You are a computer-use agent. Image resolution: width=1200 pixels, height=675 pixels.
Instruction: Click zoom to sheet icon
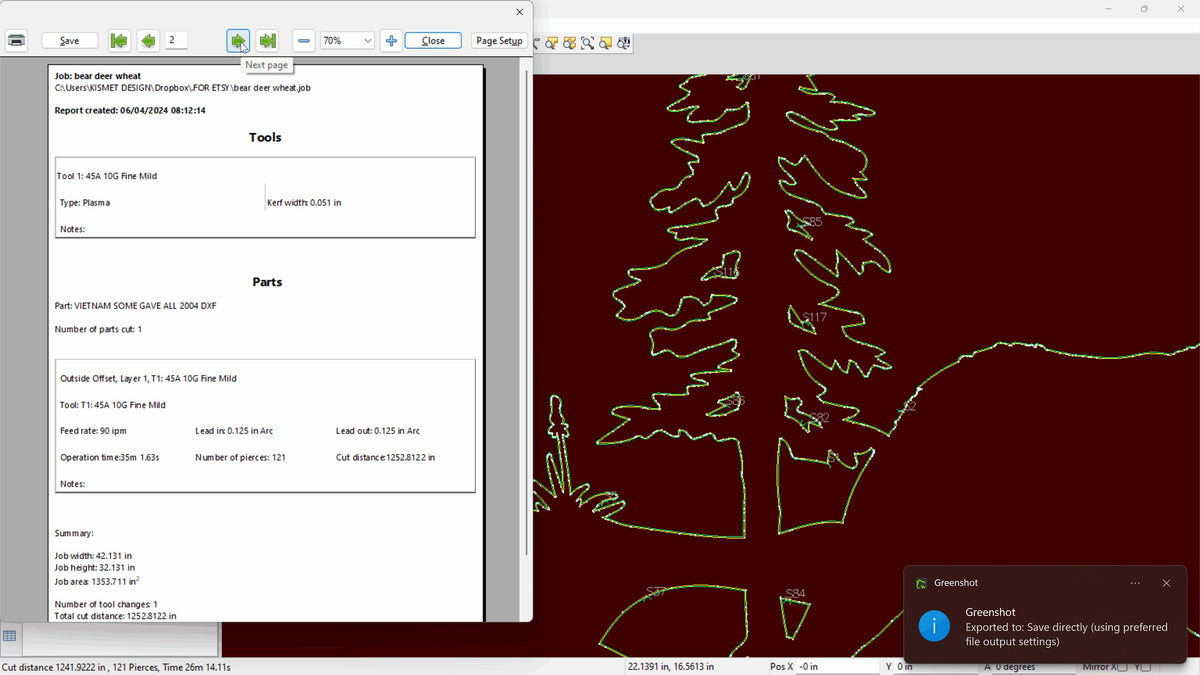click(606, 43)
